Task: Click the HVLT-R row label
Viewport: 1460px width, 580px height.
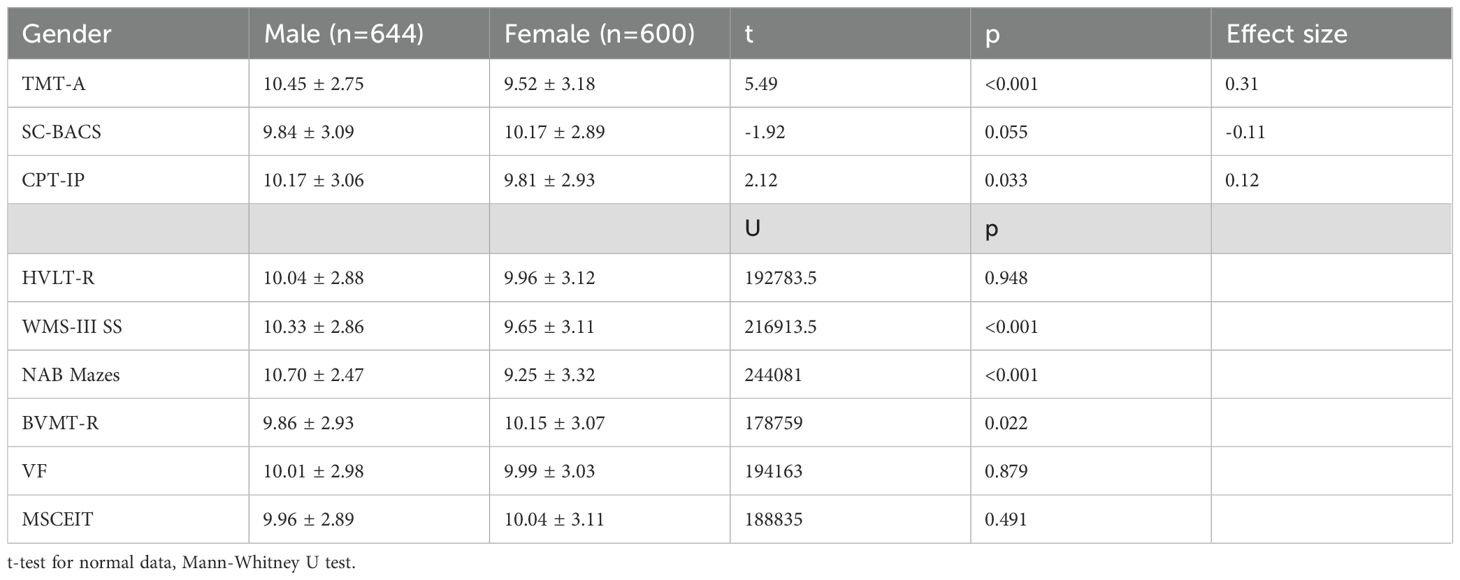Action: (x=52, y=278)
